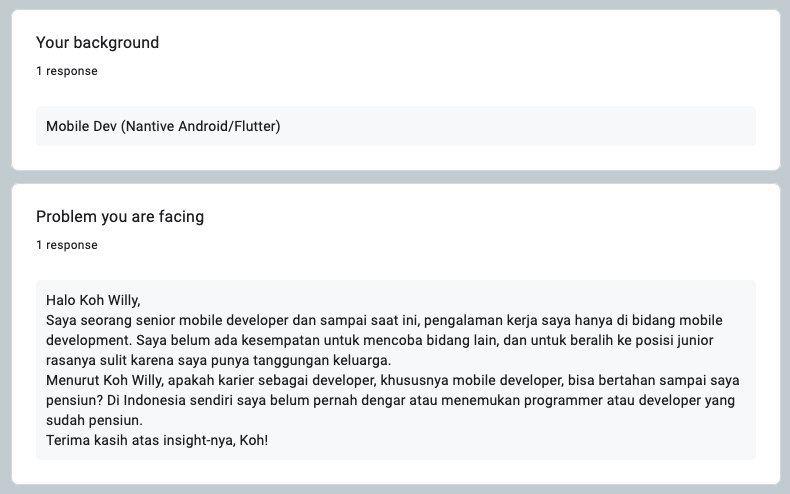Click the word "Flutter" in the answer
Screen dimensions: 790x494
[254, 127]
